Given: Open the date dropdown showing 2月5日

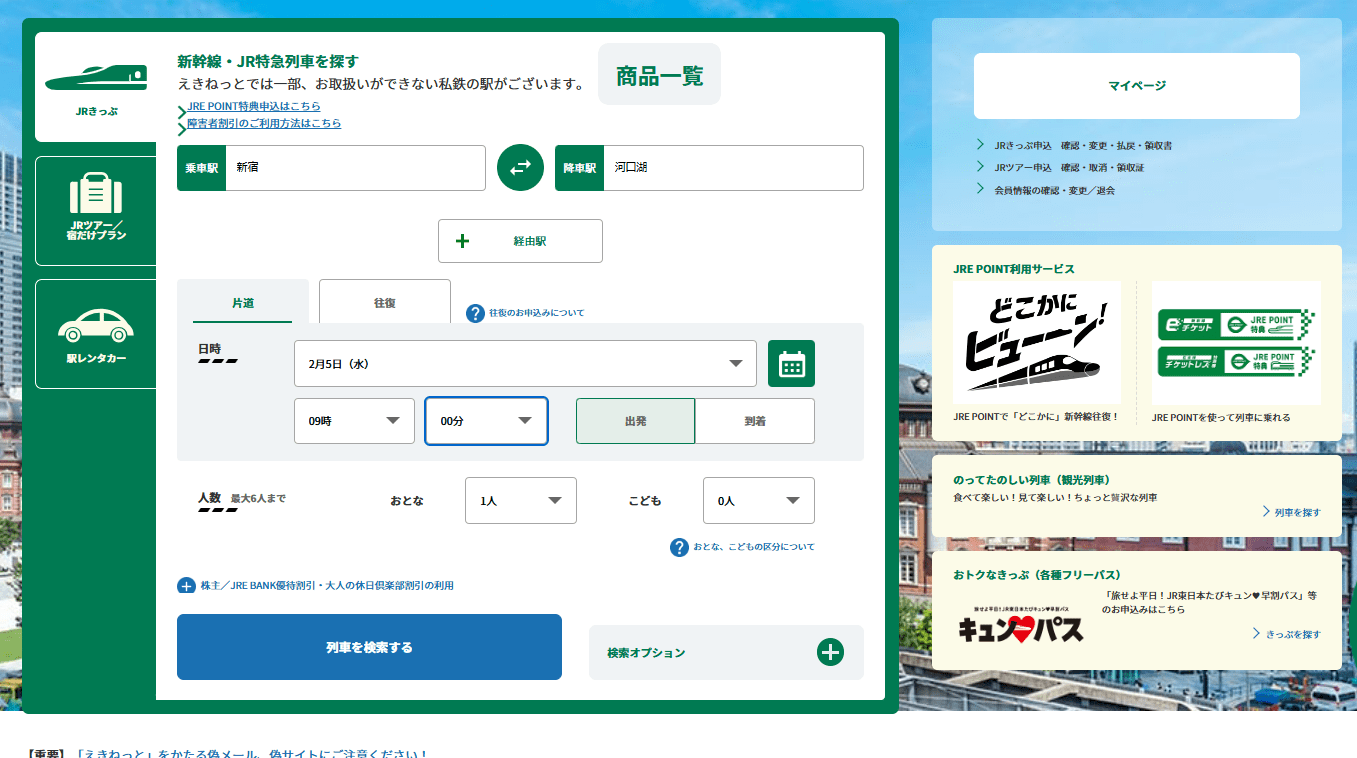Looking at the screenshot, I should [x=525, y=364].
